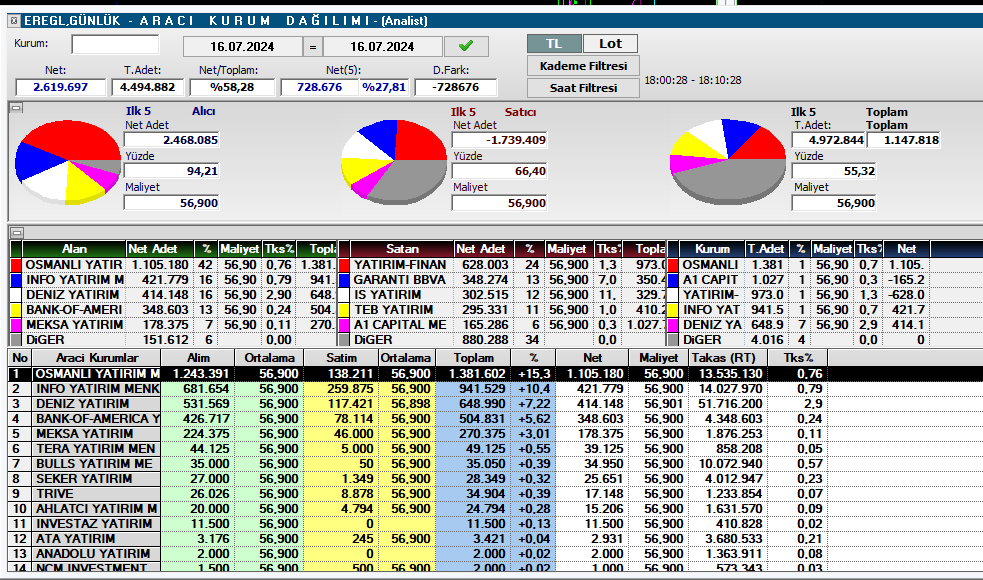
Task: Click IS YATIRIM in the Satan table
Action: 387,295
